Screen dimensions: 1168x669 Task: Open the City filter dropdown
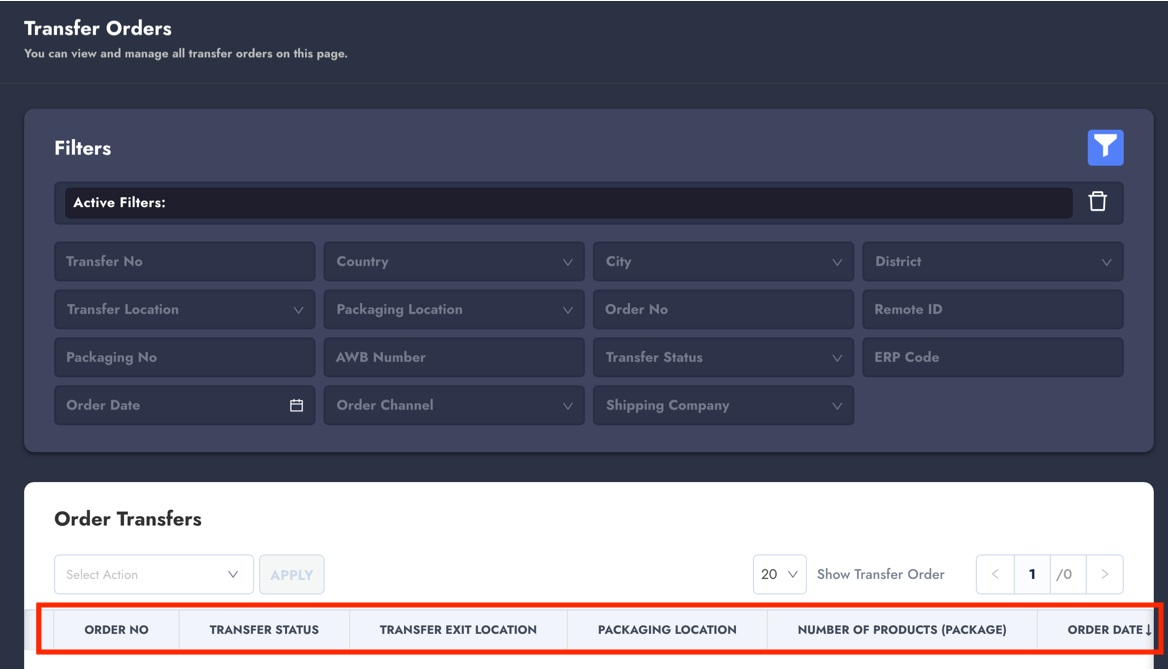(x=722, y=262)
